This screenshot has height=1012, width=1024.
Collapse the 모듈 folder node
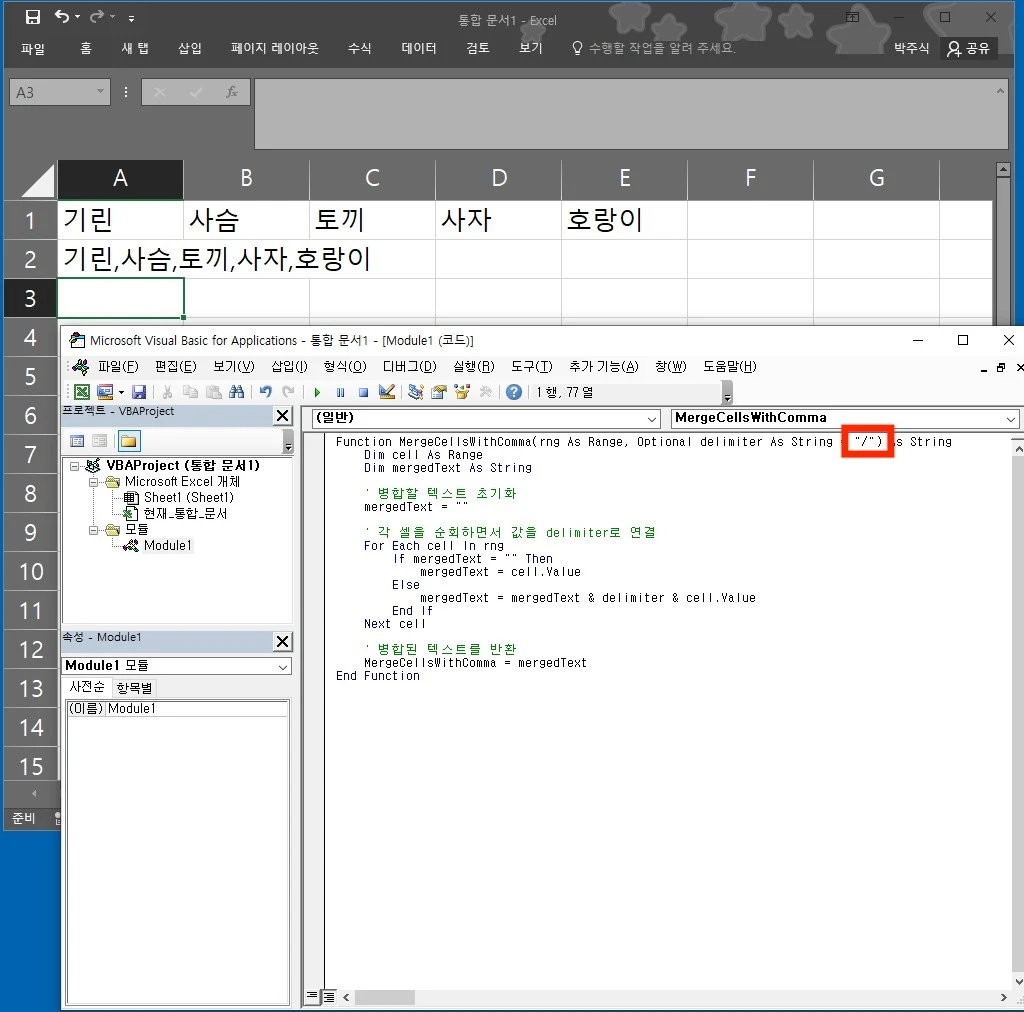point(93,530)
